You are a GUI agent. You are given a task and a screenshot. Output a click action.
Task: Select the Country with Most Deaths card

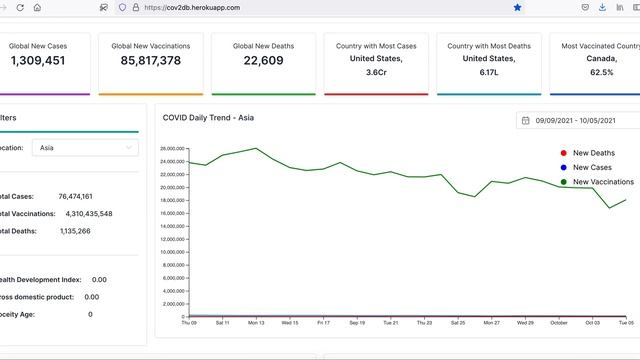point(489,64)
